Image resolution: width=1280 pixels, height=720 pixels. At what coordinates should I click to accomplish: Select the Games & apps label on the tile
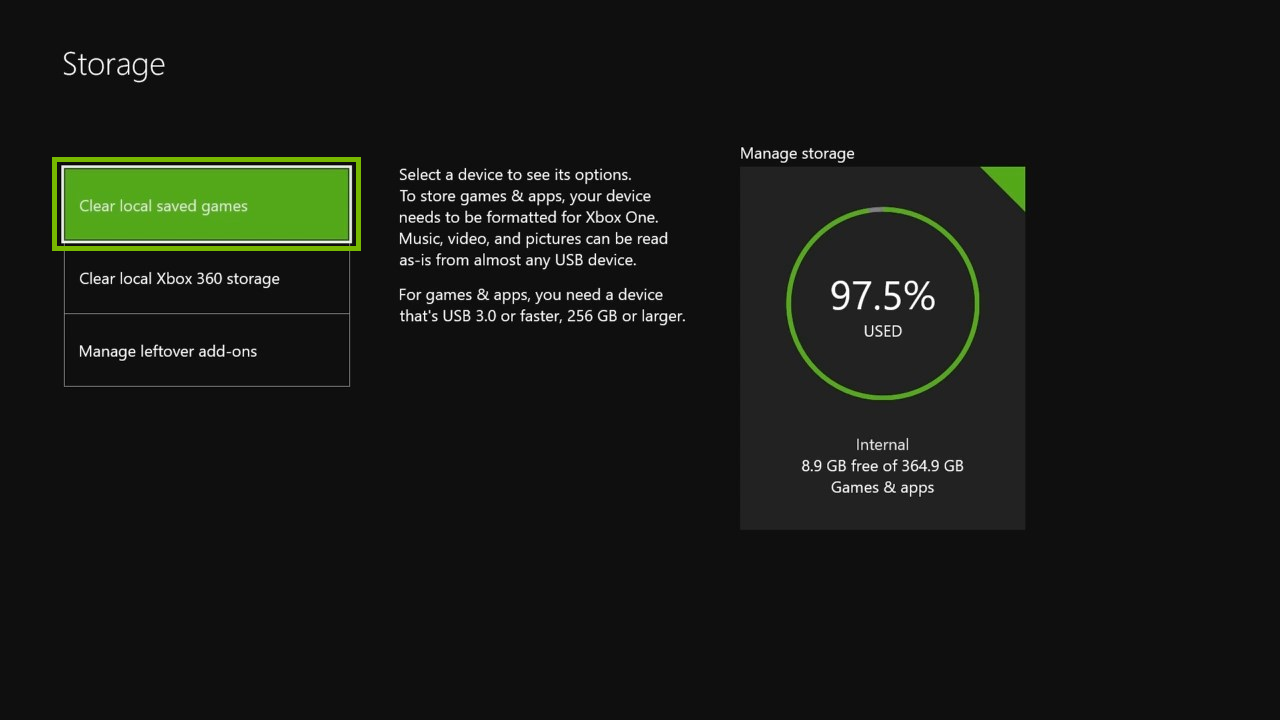(x=882, y=487)
